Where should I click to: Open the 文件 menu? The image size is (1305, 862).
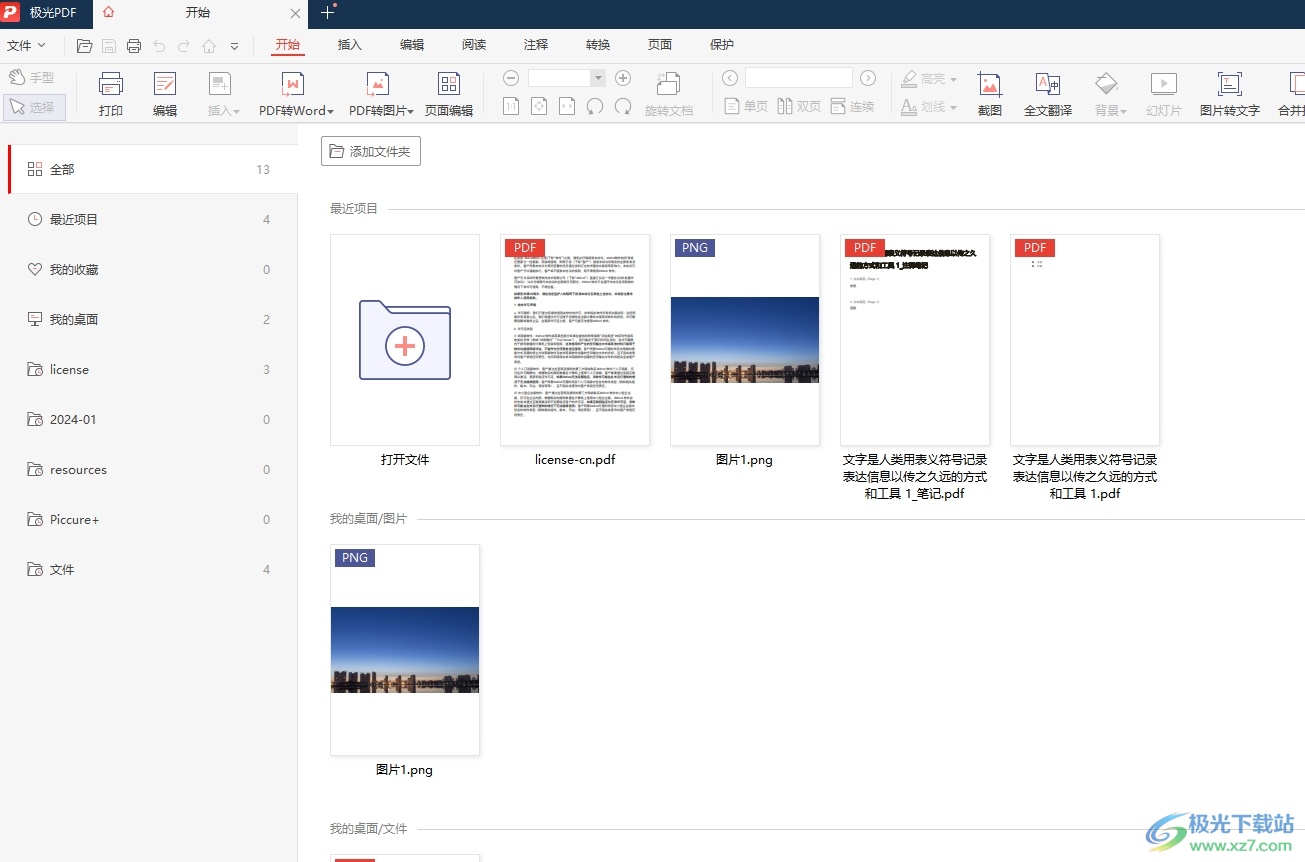[26, 45]
